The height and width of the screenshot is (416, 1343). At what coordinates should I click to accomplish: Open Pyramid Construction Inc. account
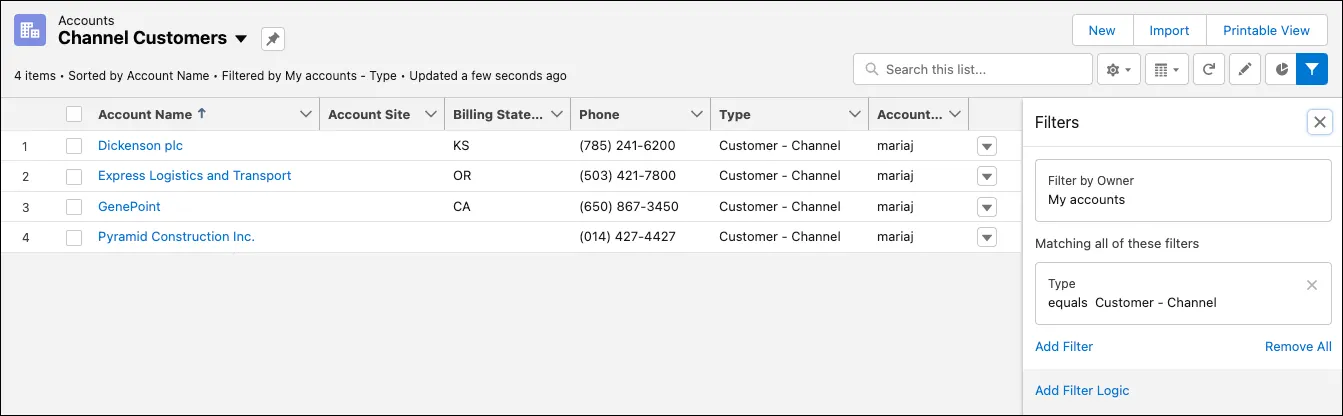(x=176, y=237)
